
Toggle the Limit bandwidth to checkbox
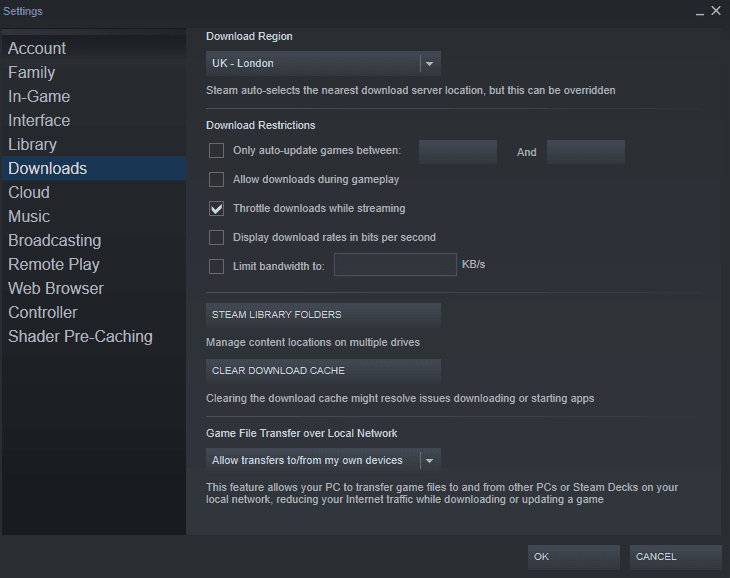216,266
